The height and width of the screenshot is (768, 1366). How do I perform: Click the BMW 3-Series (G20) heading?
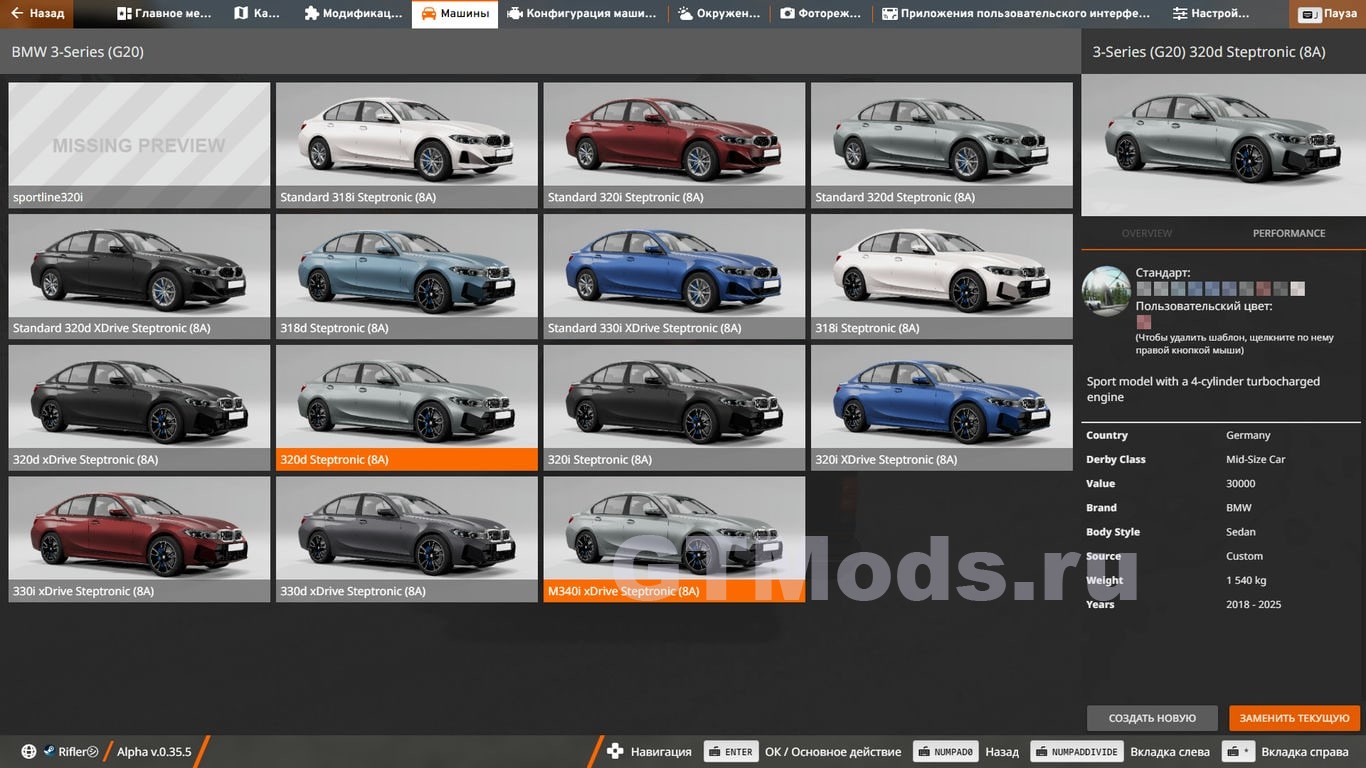(77, 51)
